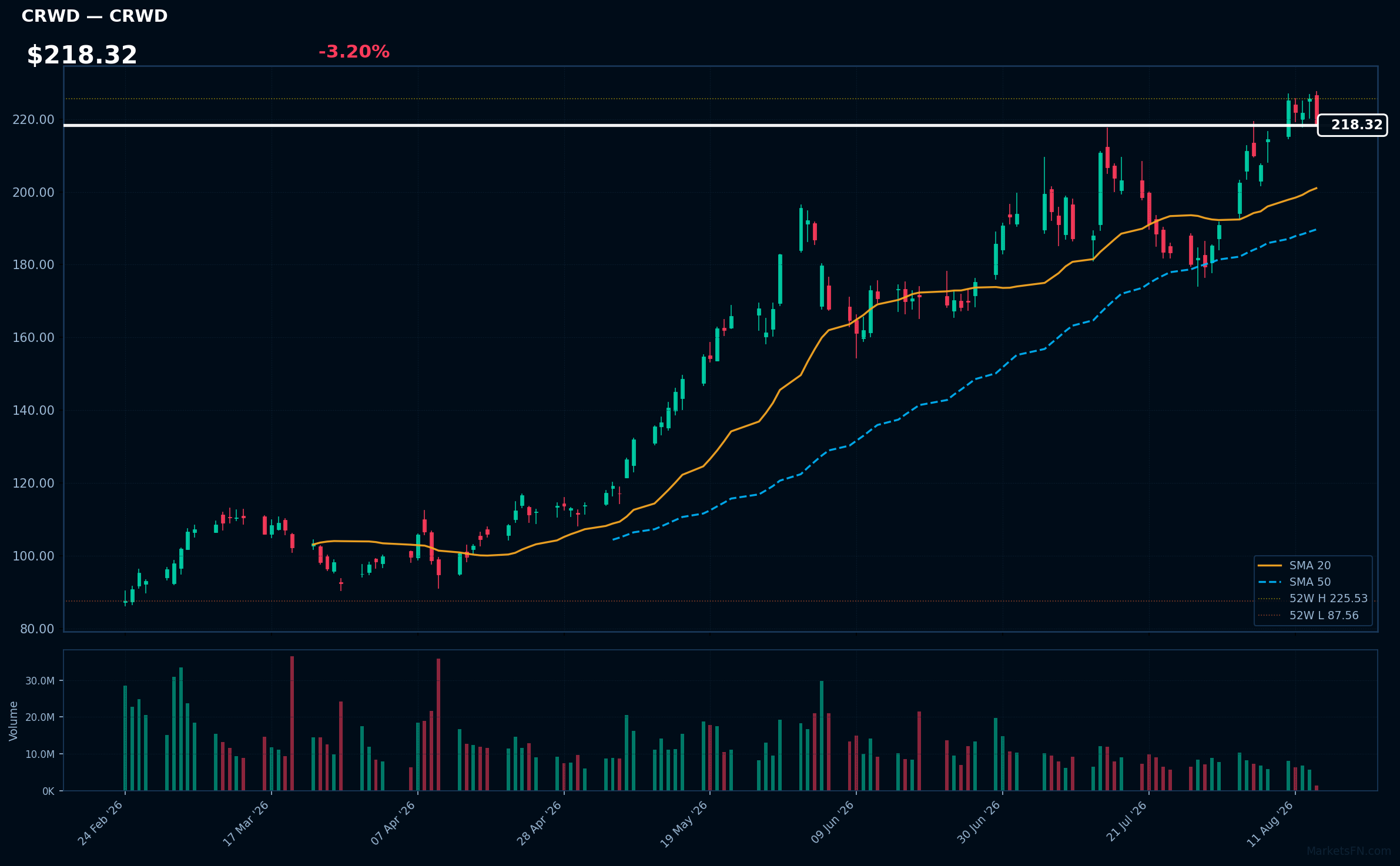
Task: Click the 28 Apr '26 date label
Action: (x=539, y=823)
